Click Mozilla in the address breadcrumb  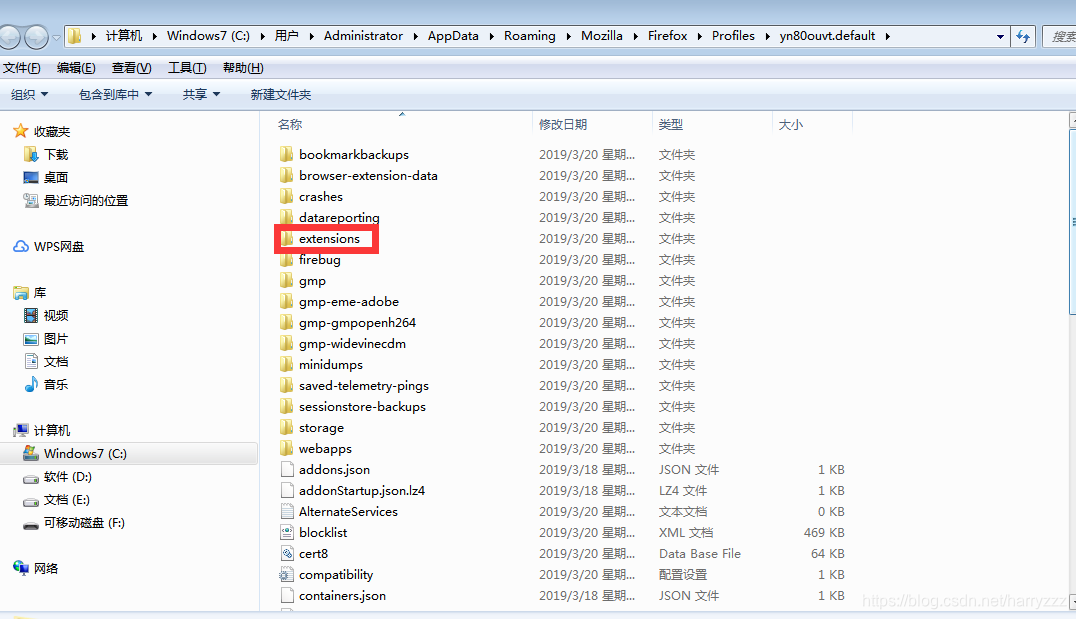601,36
